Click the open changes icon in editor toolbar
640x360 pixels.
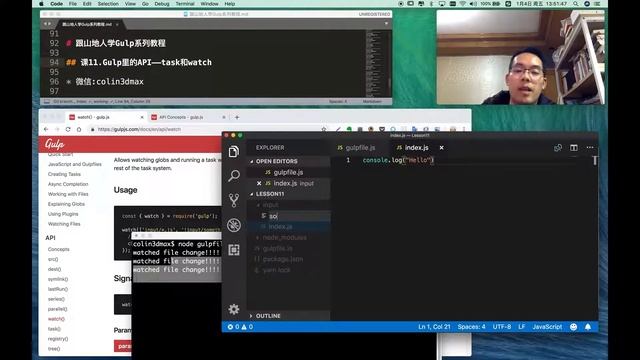point(558,147)
